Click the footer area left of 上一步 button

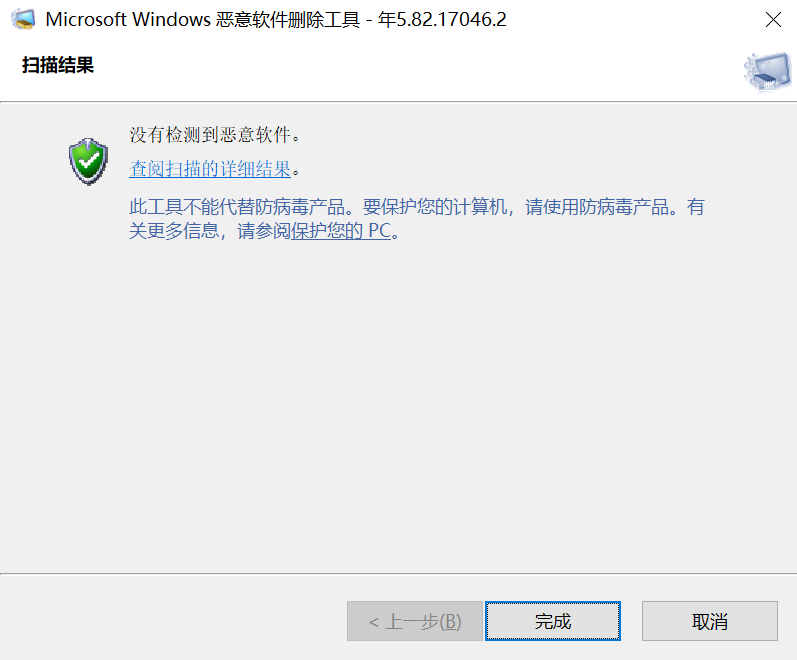(173, 621)
